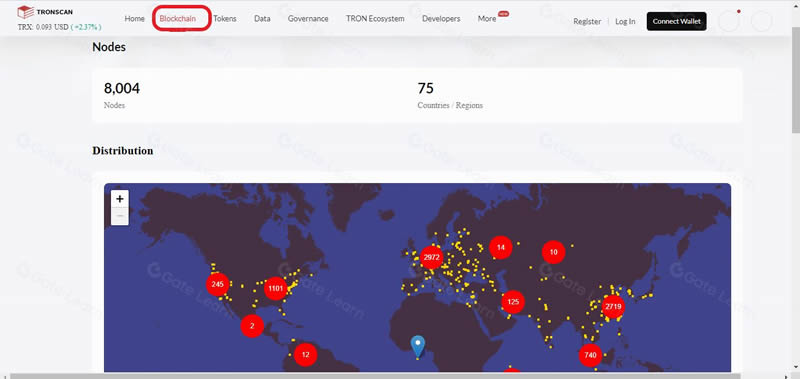Screen dimensions: 800x379
Task: Select the 2719 cluster over China
Action: [613, 307]
